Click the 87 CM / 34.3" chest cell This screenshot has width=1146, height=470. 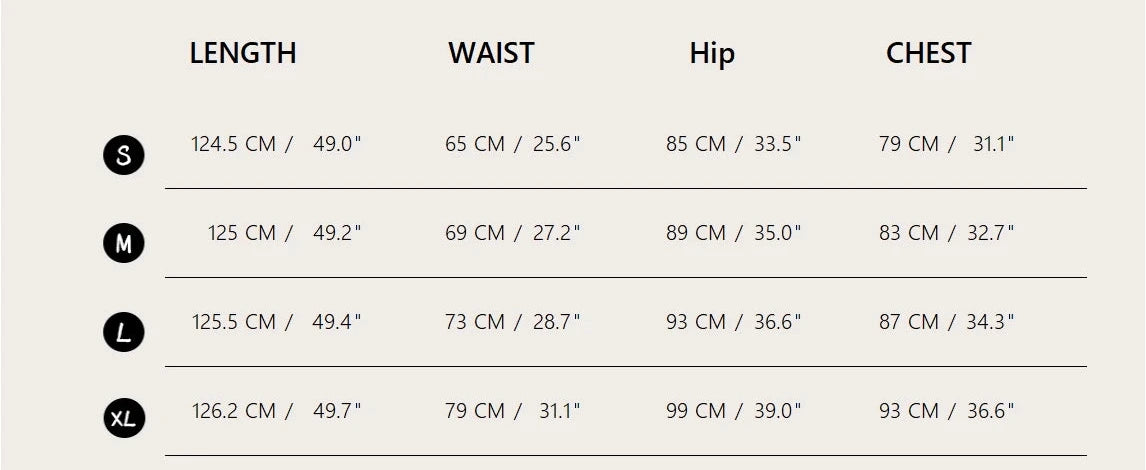click(x=946, y=322)
